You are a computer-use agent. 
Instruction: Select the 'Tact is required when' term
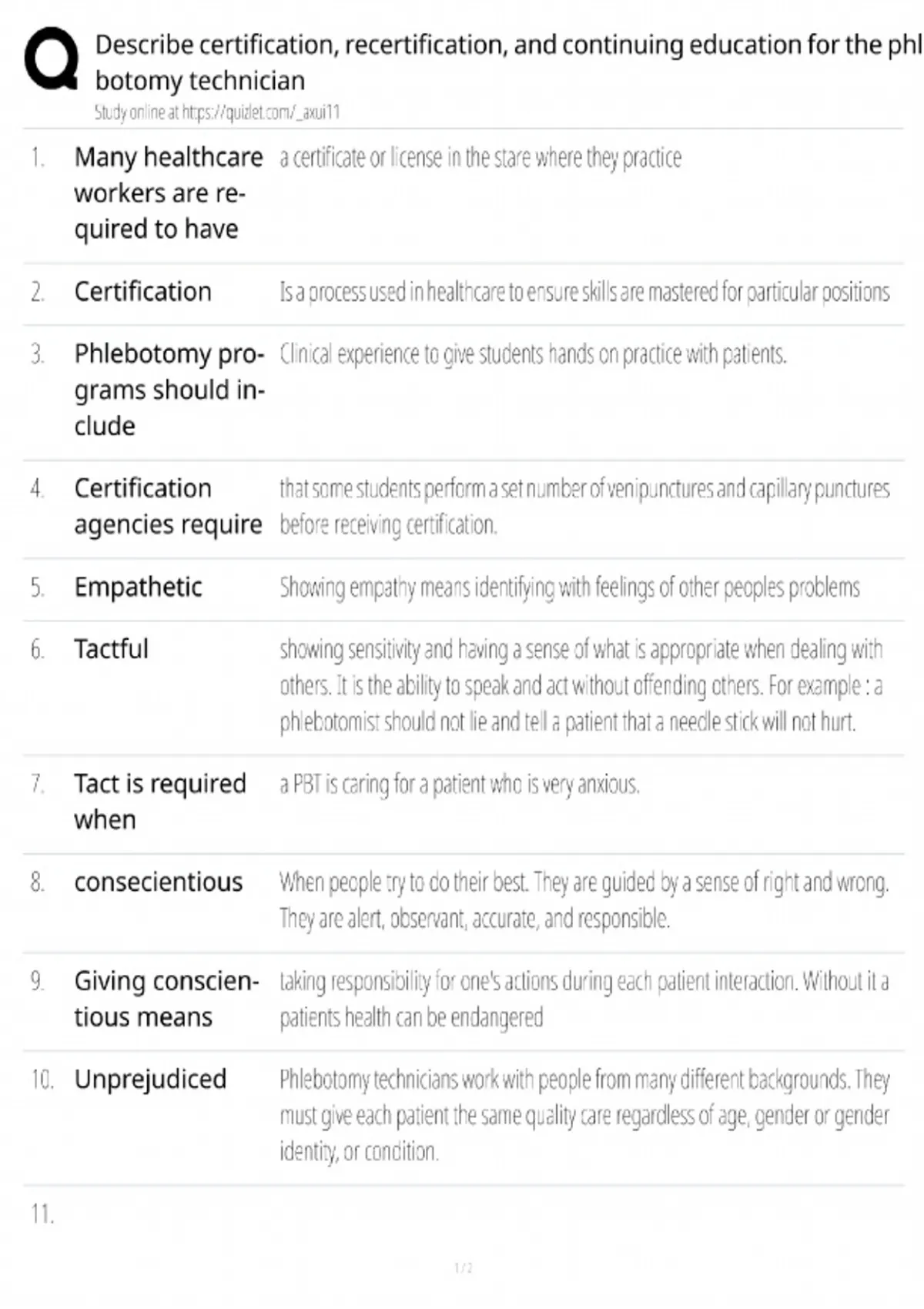(x=160, y=802)
